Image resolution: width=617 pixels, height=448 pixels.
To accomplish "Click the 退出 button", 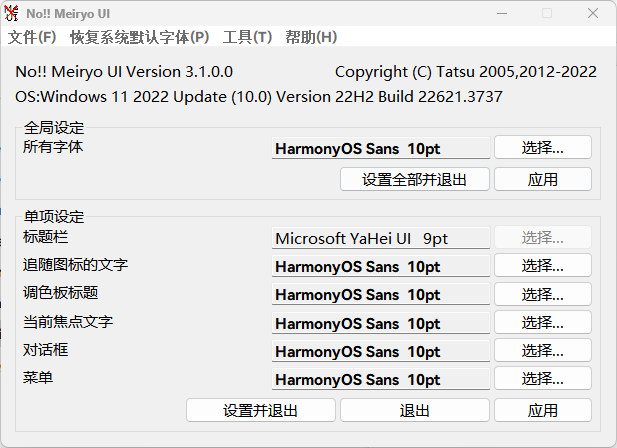I will (x=414, y=411).
